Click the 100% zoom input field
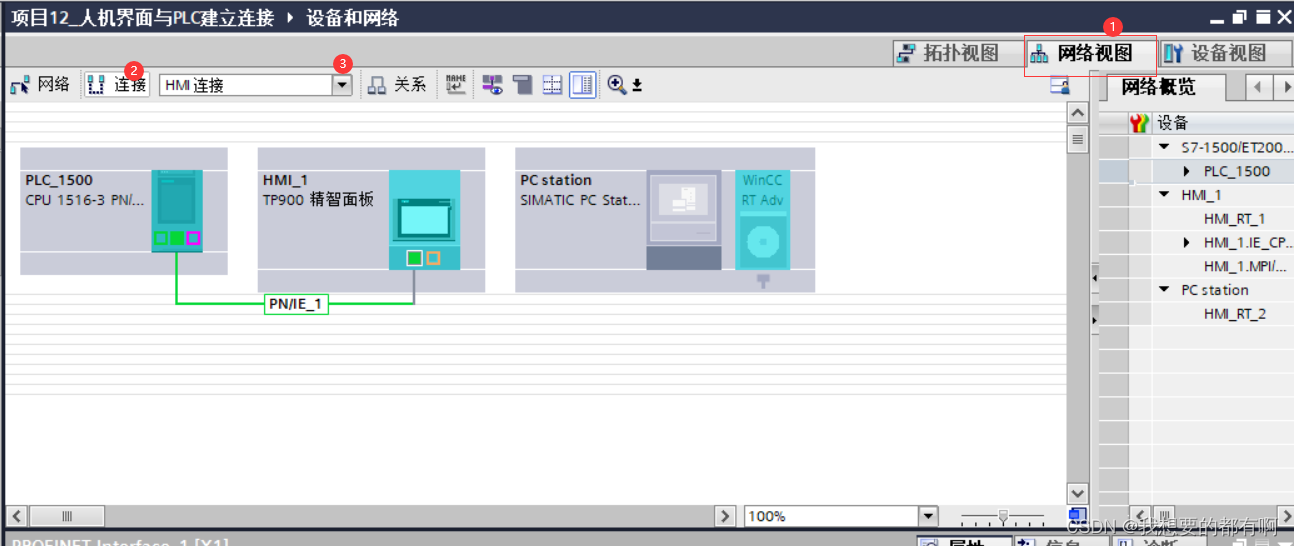 click(x=832, y=516)
